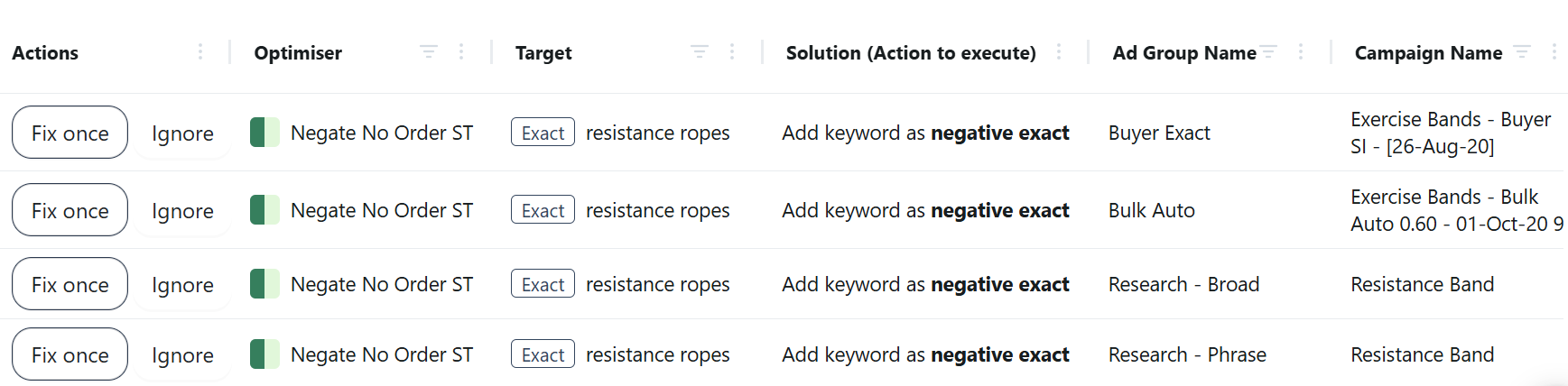Click green swatch in Buyer Exact row
Image resolution: width=1568 pixels, height=386 pixels.
(264, 133)
